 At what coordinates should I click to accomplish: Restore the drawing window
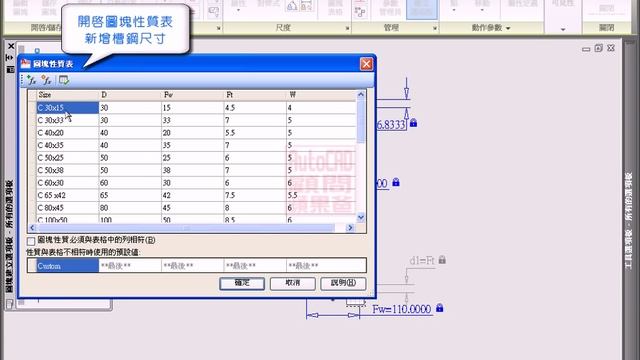(598, 48)
